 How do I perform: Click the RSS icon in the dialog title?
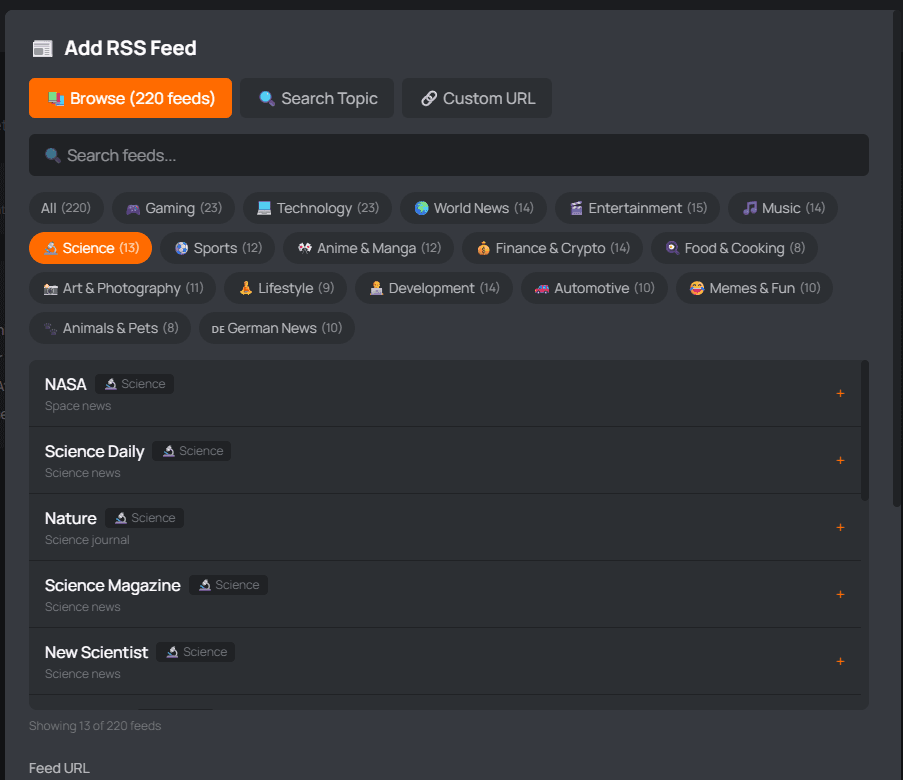click(x=41, y=47)
